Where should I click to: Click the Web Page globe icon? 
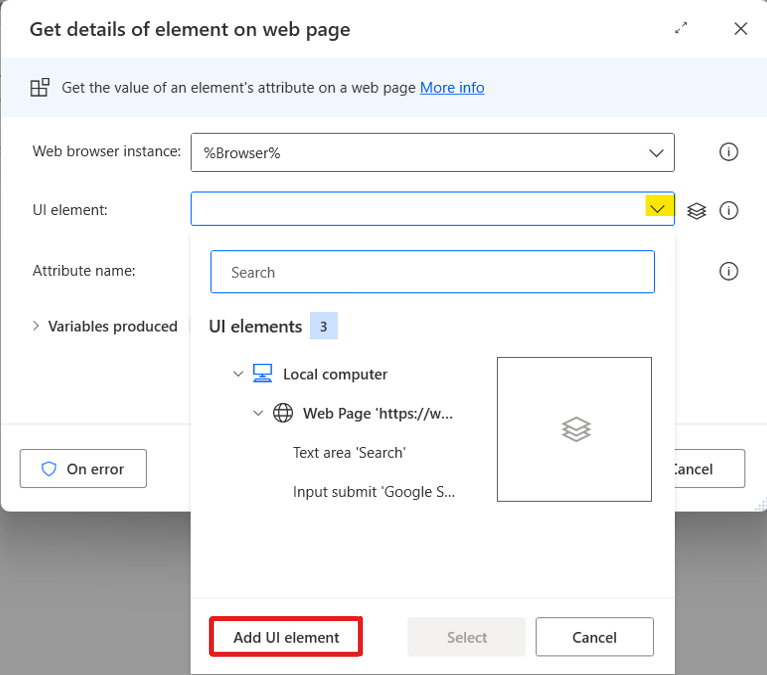283,413
